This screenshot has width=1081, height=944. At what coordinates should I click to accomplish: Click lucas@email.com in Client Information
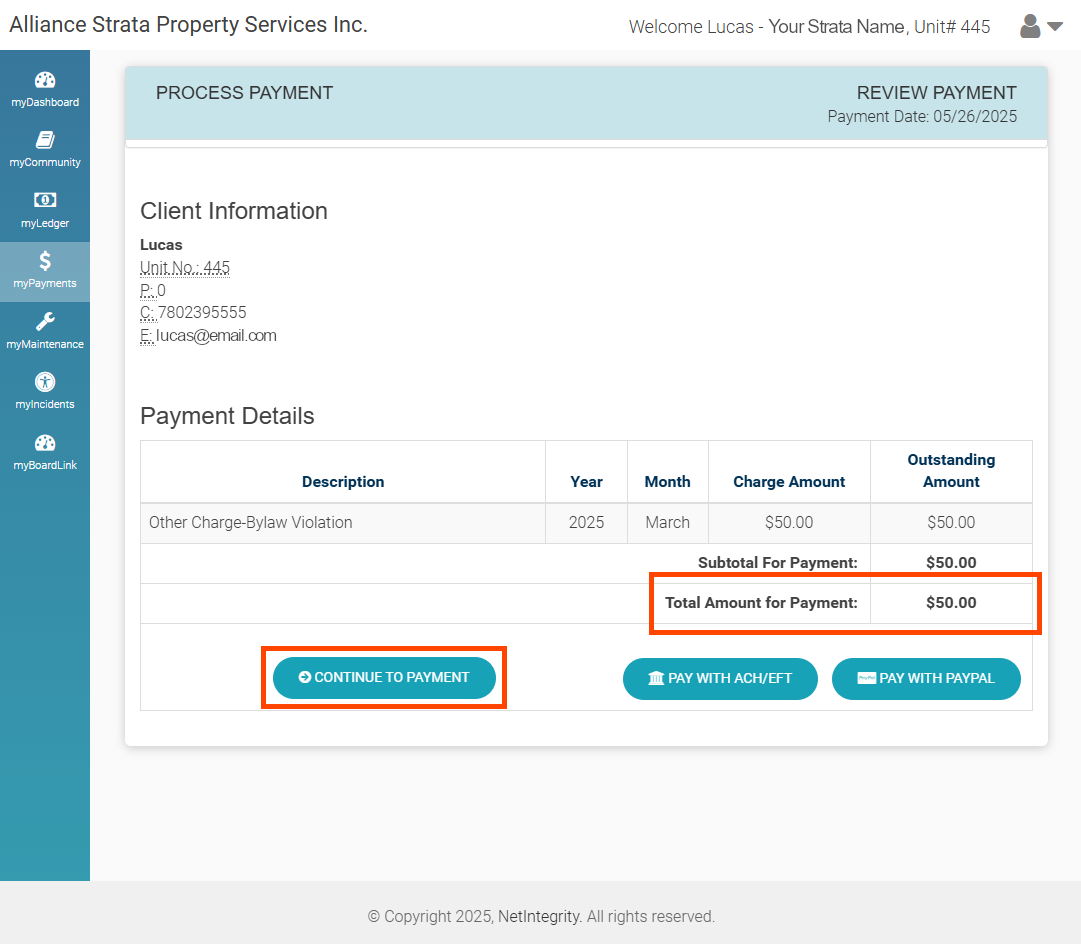(215, 335)
